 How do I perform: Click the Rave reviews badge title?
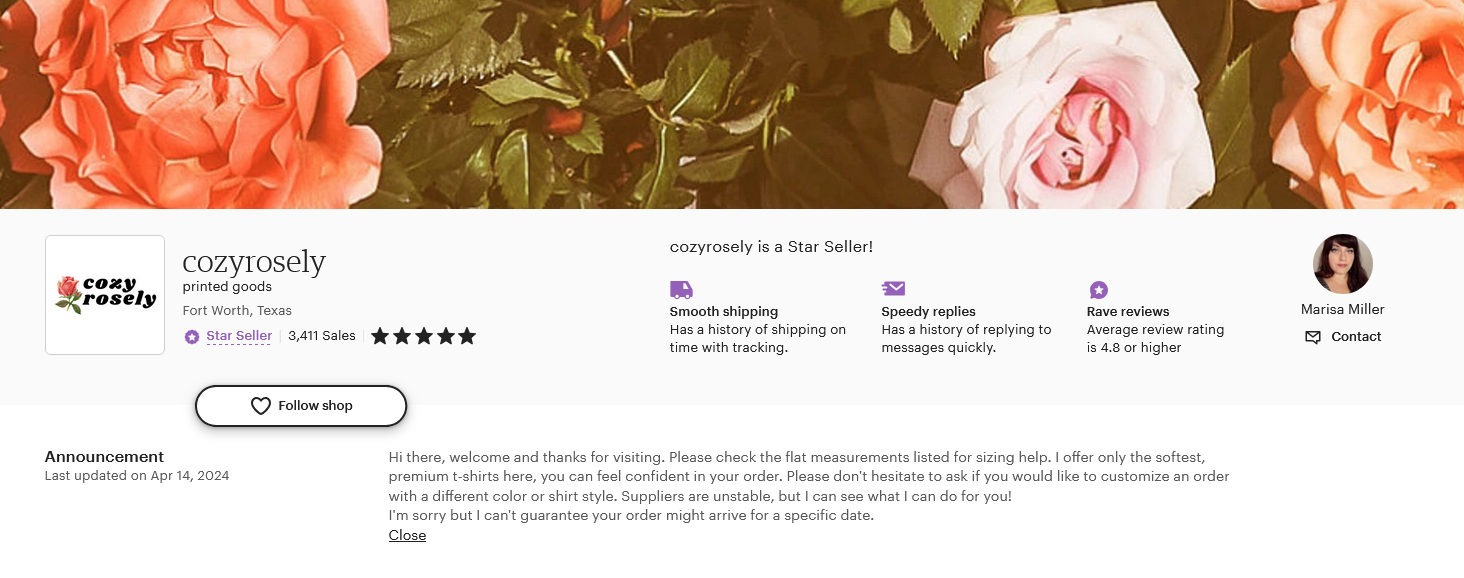[x=1128, y=311]
